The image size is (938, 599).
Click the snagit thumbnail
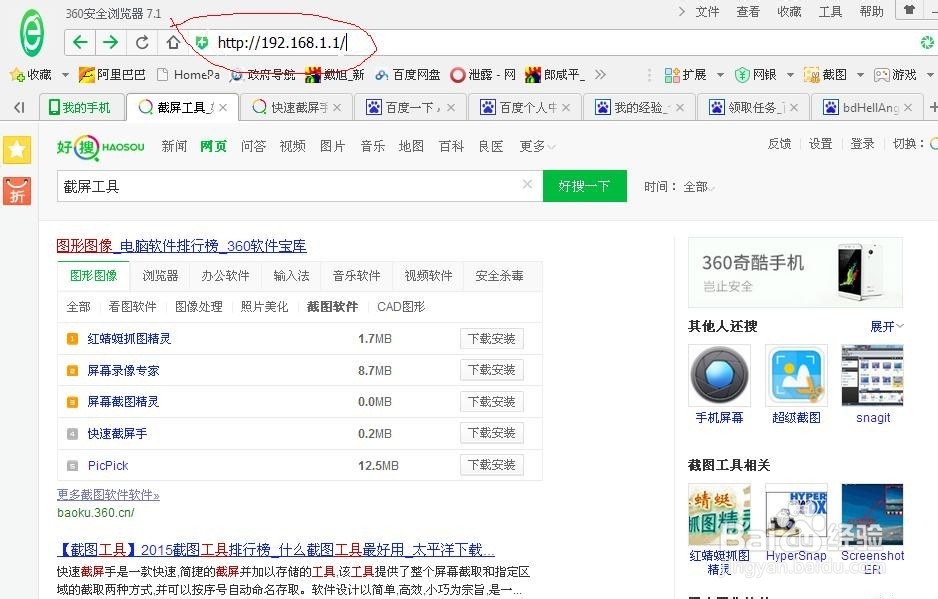point(871,376)
